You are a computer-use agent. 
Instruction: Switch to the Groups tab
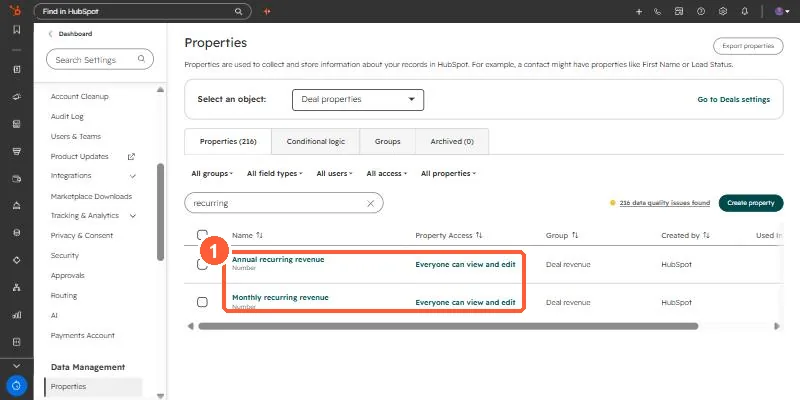[387, 141]
